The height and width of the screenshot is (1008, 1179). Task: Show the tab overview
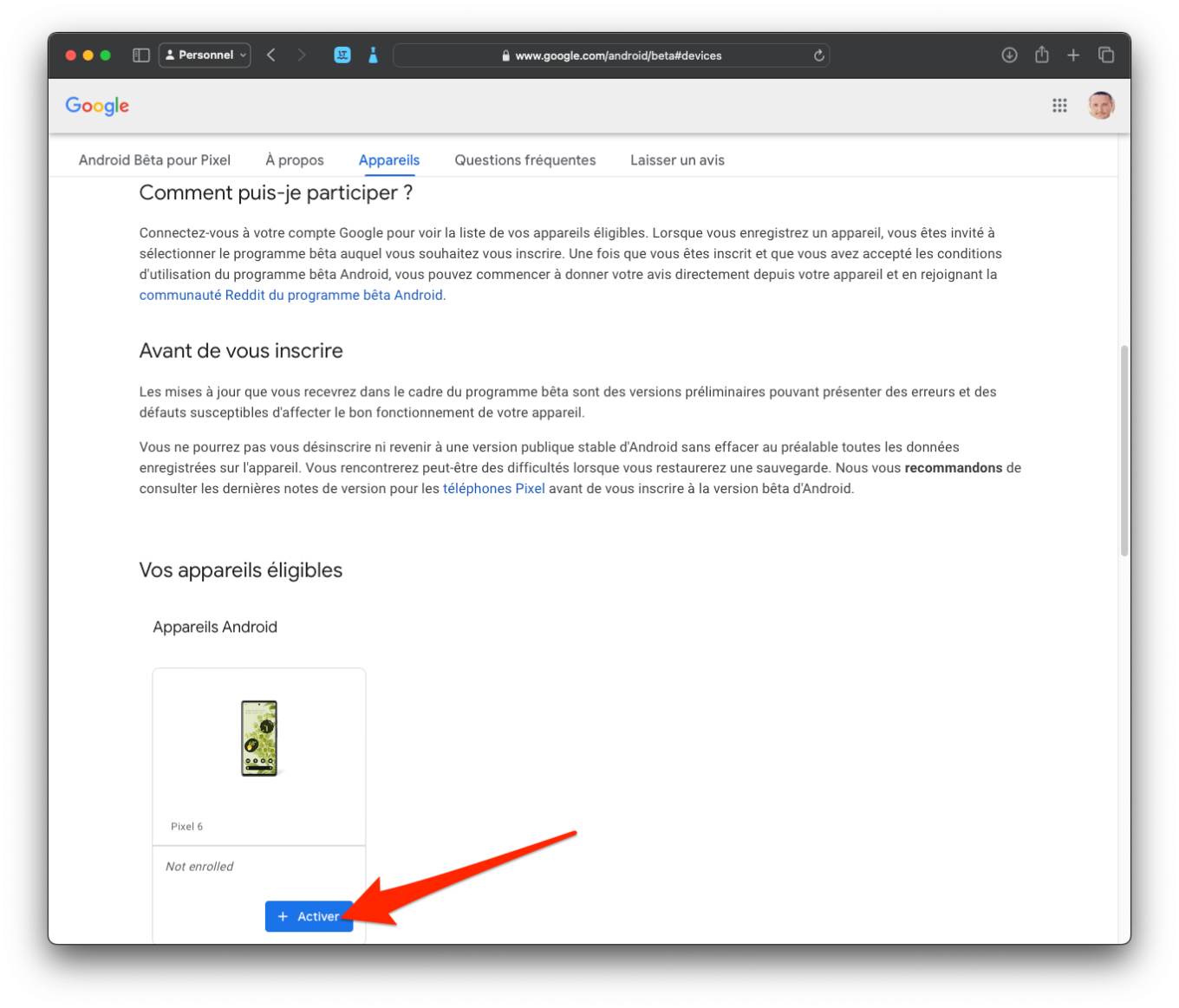1106,55
